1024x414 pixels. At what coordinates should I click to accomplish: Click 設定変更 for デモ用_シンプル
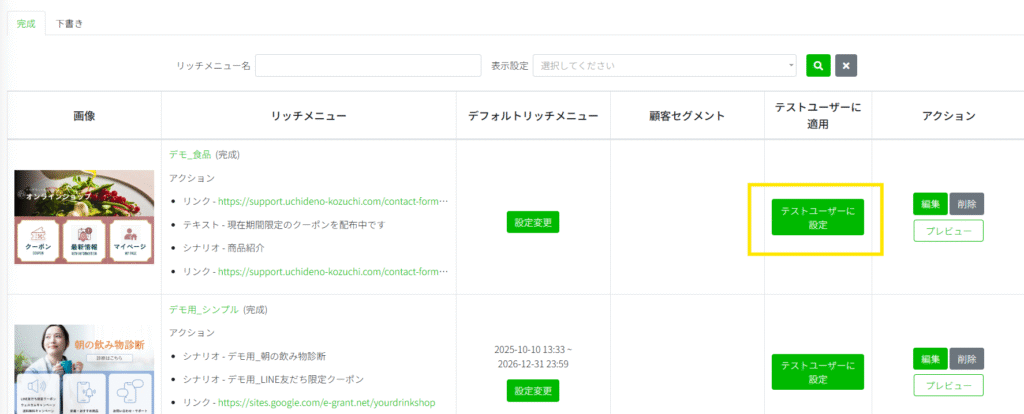pyautogui.click(x=533, y=391)
